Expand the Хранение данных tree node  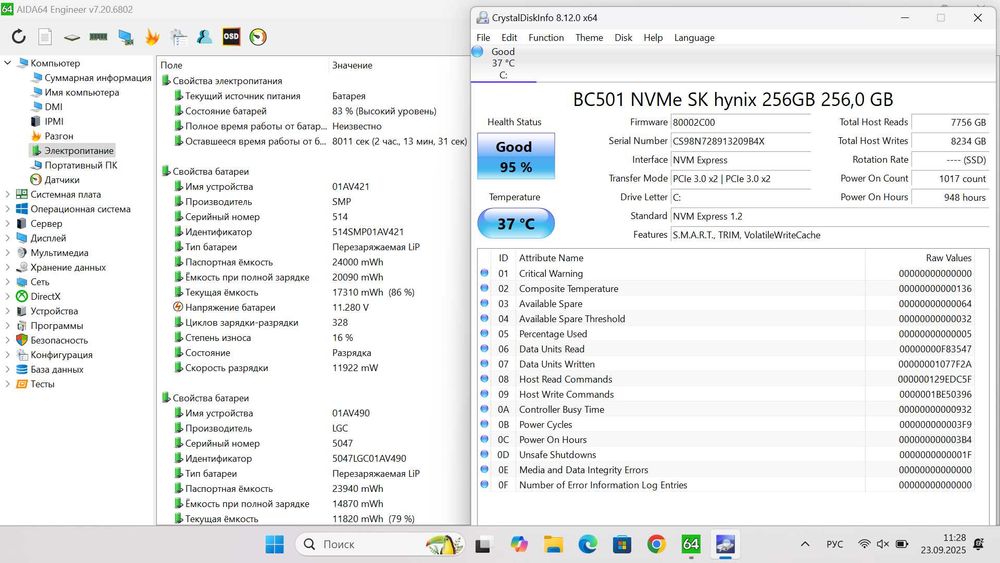pyautogui.click(x=9, y=267)
